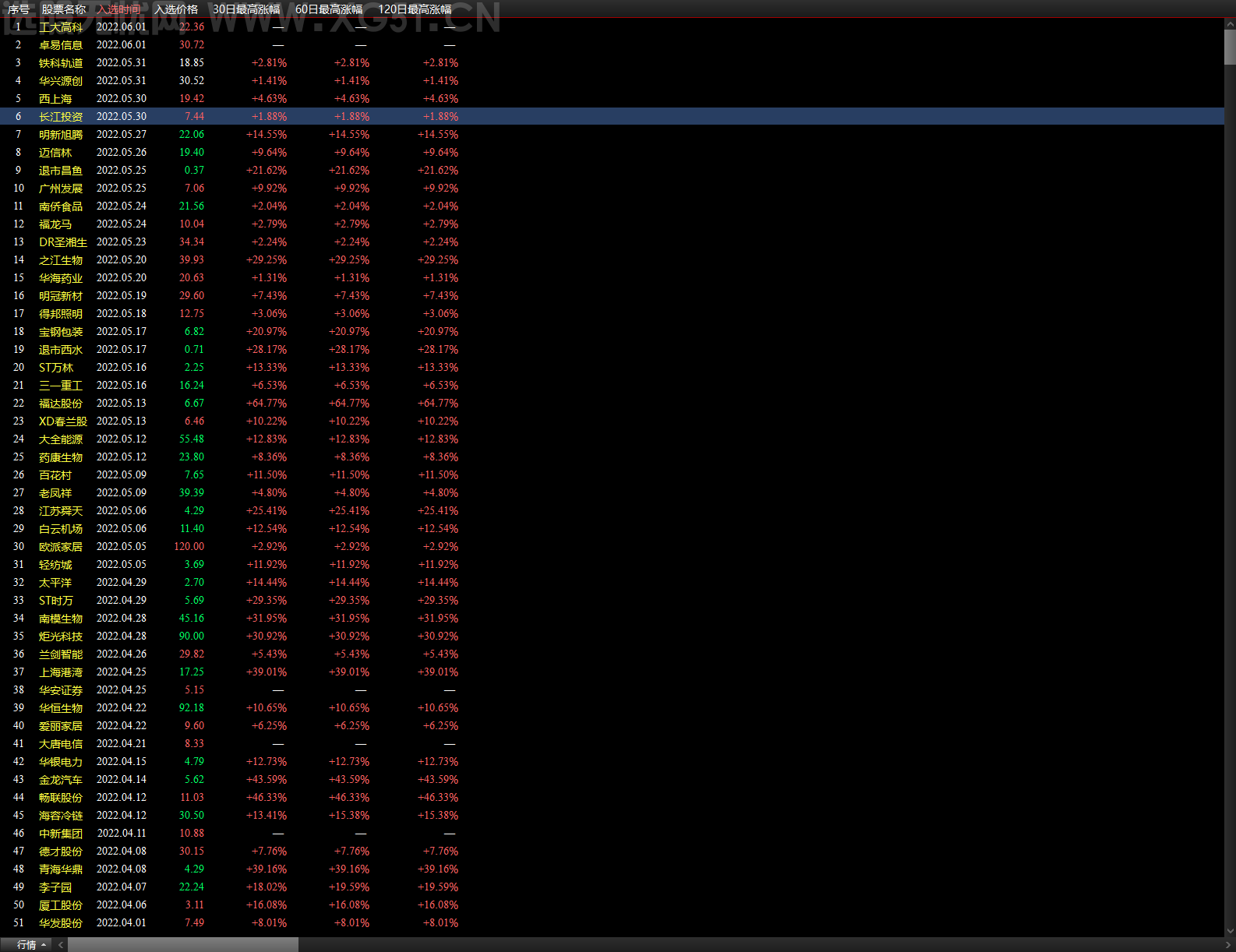Select stock 华兴源创

coord(61,81)
